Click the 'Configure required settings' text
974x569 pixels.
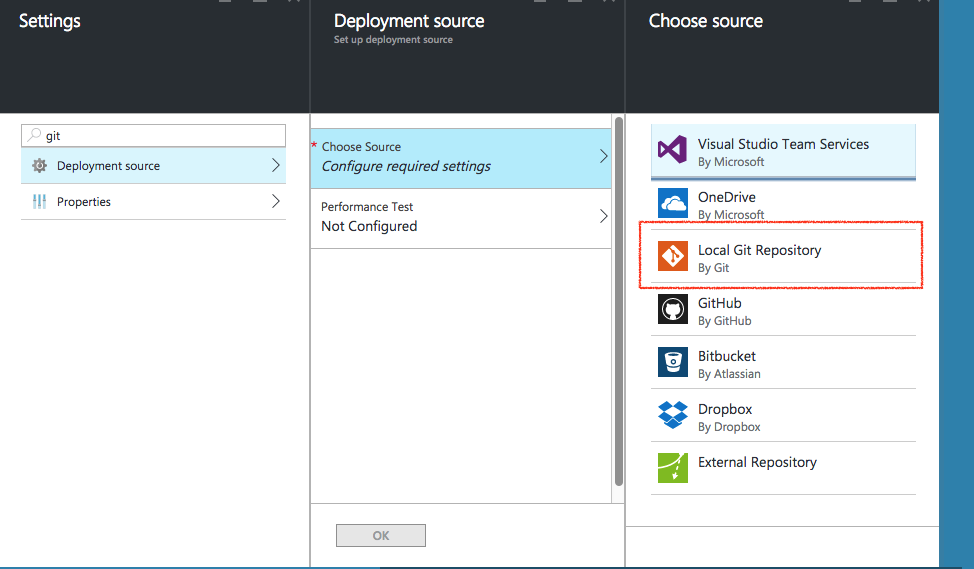[x=406, y=166]
